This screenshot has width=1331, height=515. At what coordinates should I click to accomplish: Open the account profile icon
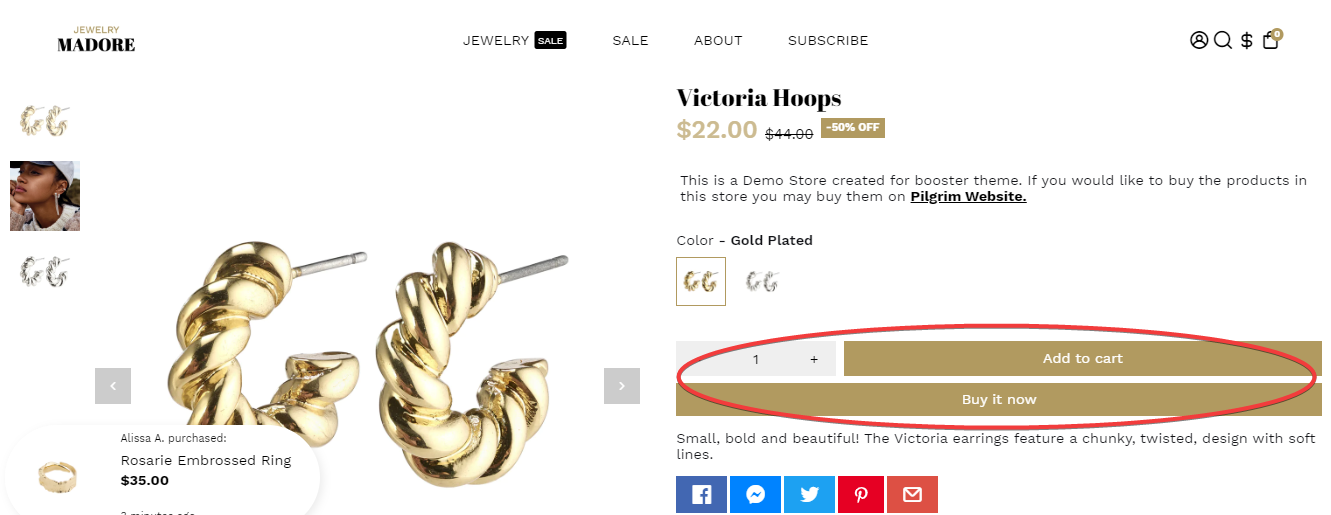[x=1199, y=41]
